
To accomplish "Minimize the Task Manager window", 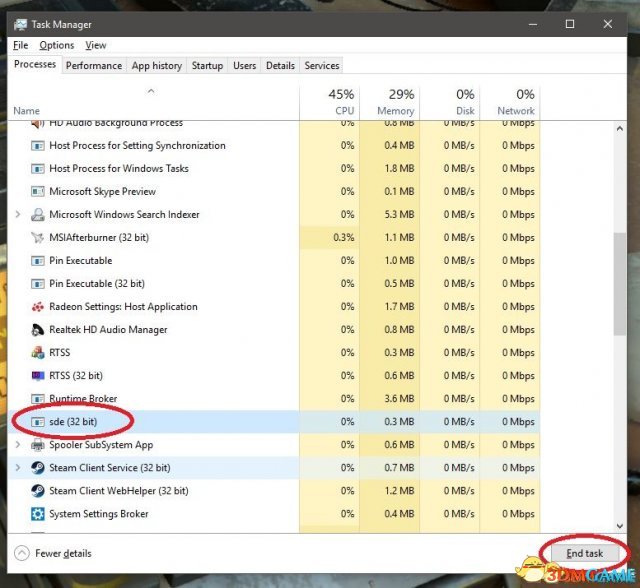I will tap(533, 24).
